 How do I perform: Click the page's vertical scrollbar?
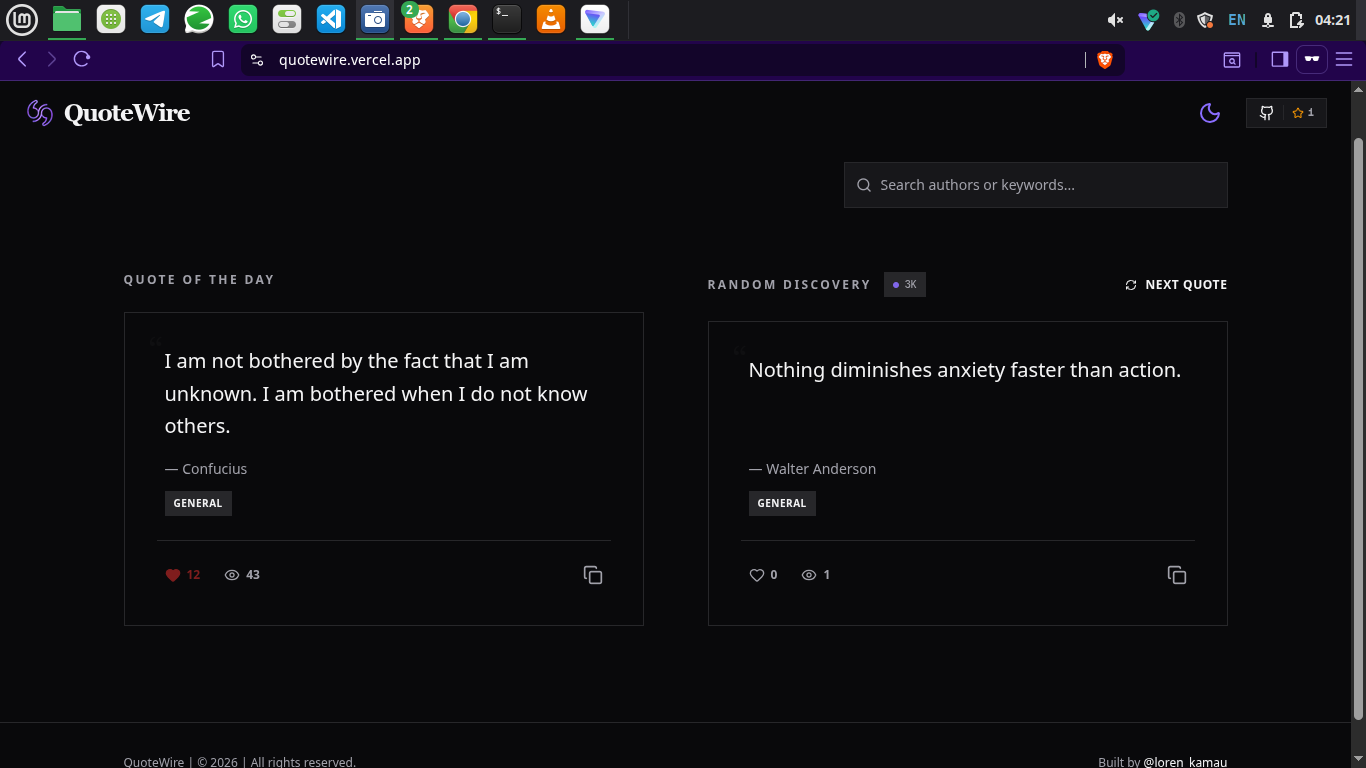pos(1358,400)
